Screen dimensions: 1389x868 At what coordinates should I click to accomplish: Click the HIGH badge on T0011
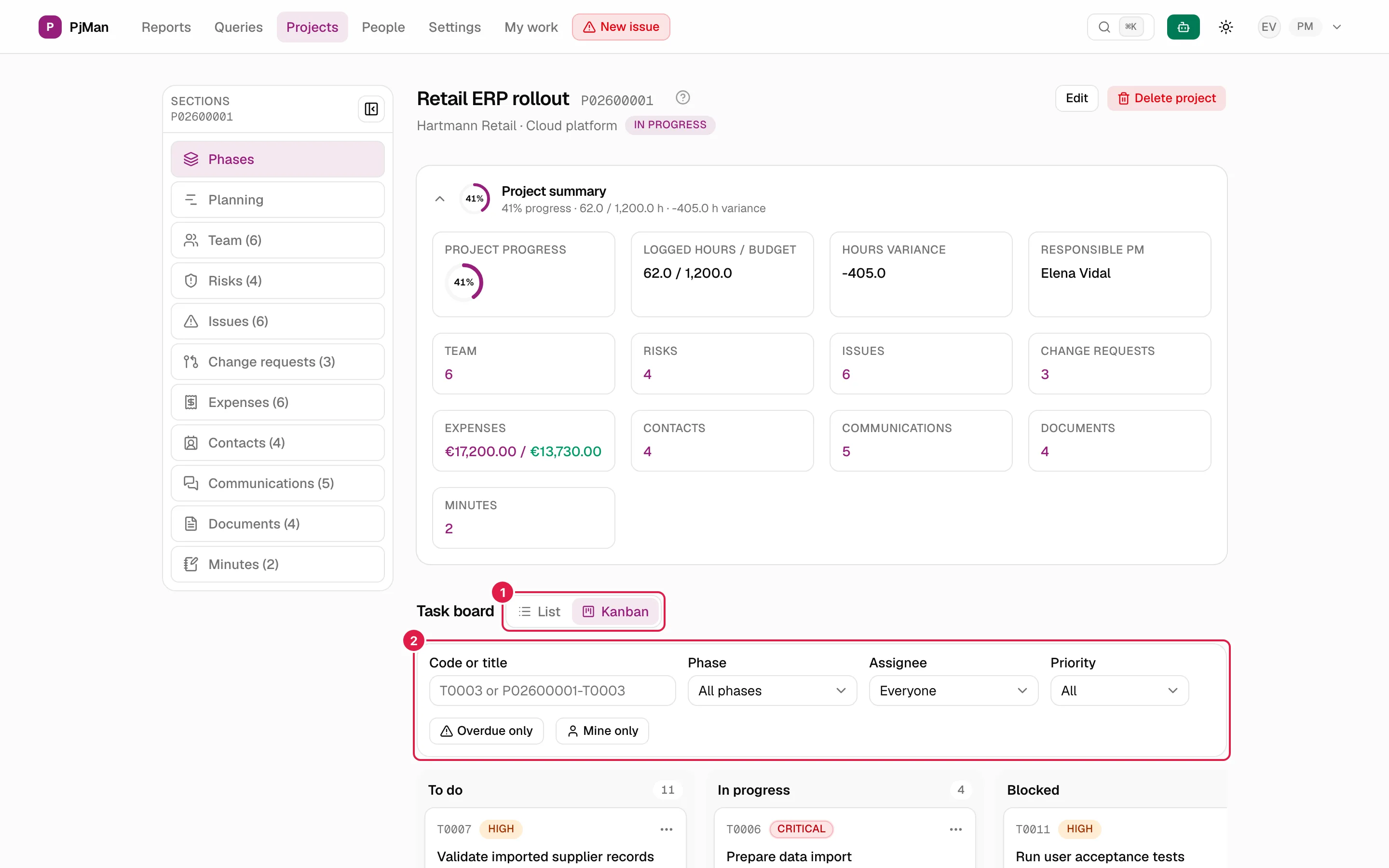1079,829
